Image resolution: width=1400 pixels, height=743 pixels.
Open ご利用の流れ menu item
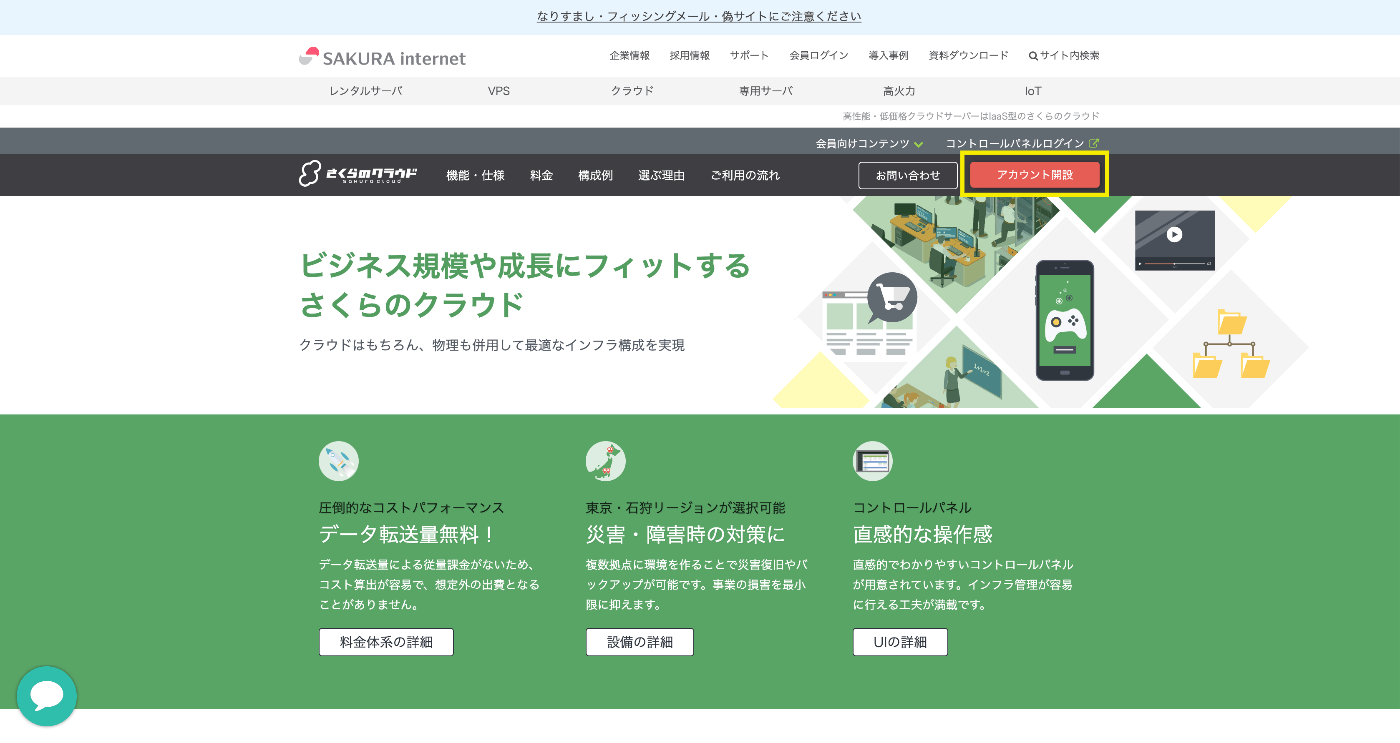tap(745, 175)
